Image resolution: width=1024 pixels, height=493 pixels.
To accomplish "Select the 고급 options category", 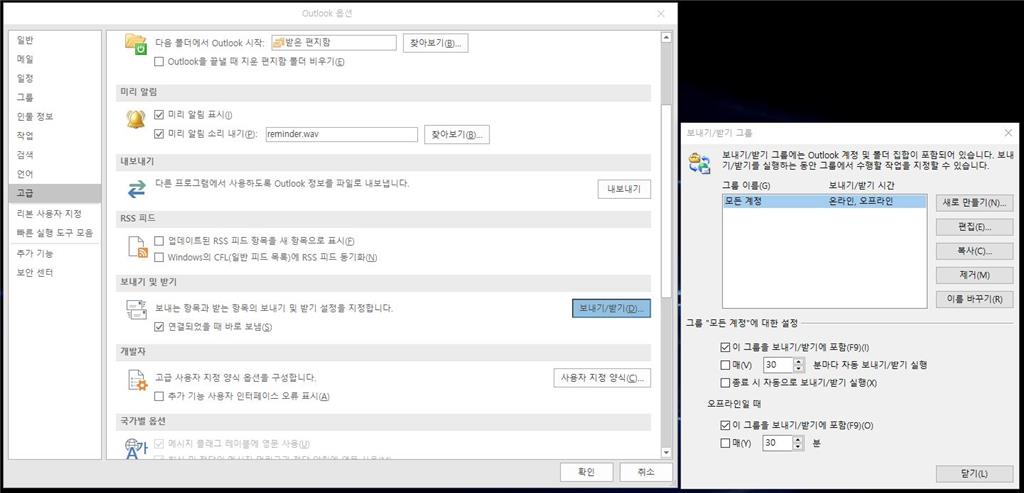I will point(55,193).
